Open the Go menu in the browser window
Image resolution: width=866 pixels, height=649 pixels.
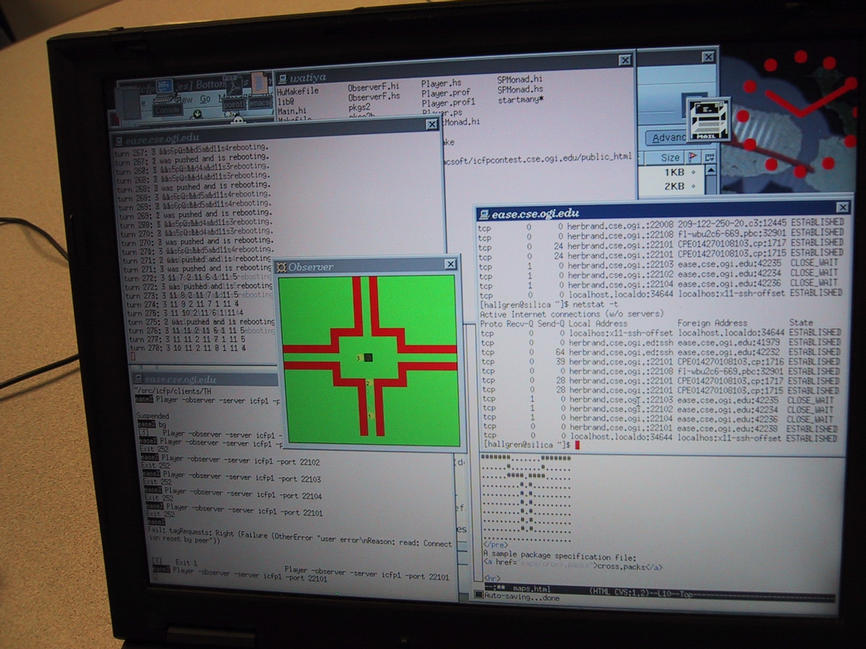205,99
